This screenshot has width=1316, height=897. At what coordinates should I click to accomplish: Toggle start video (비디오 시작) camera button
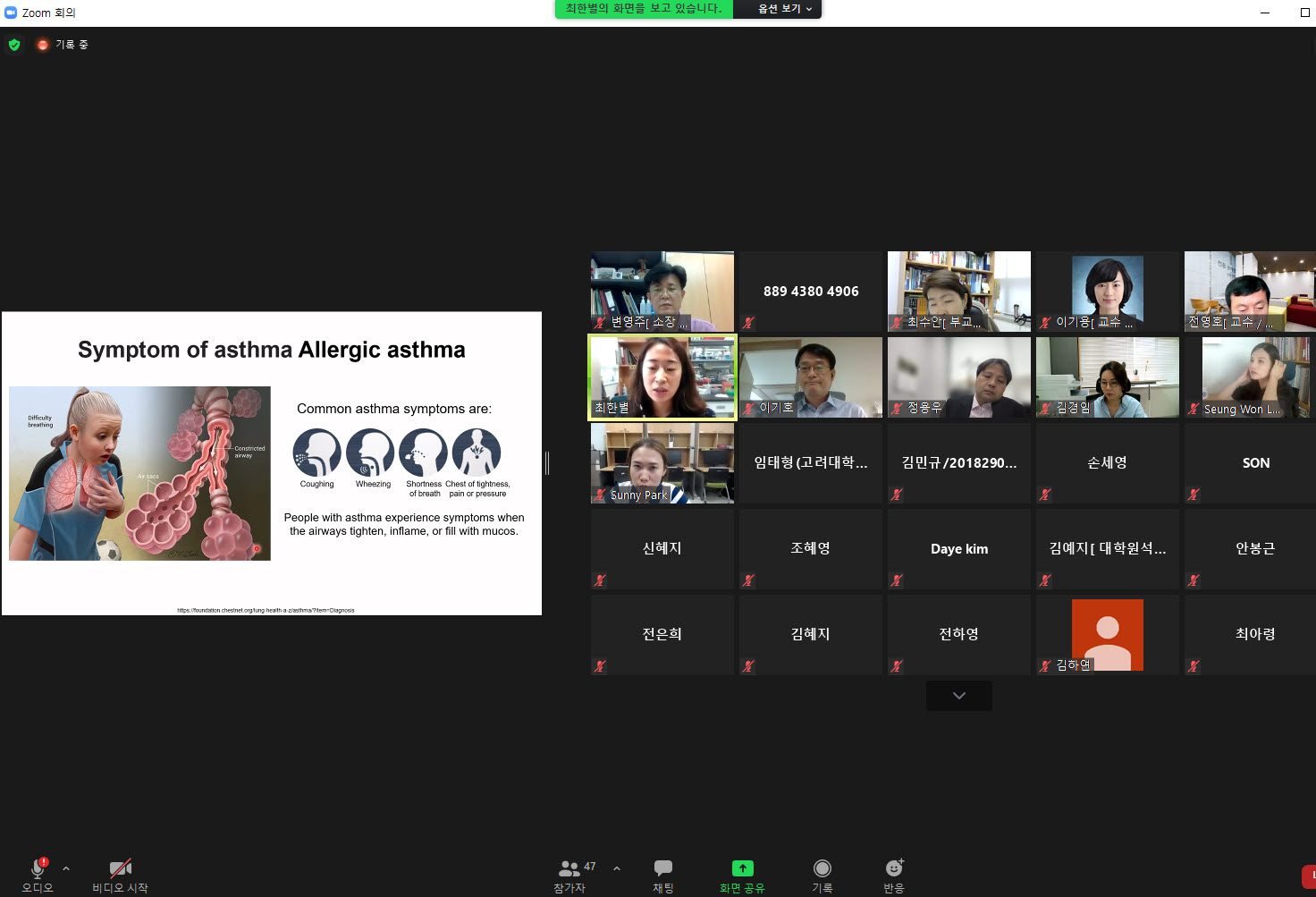click(120, 868)
